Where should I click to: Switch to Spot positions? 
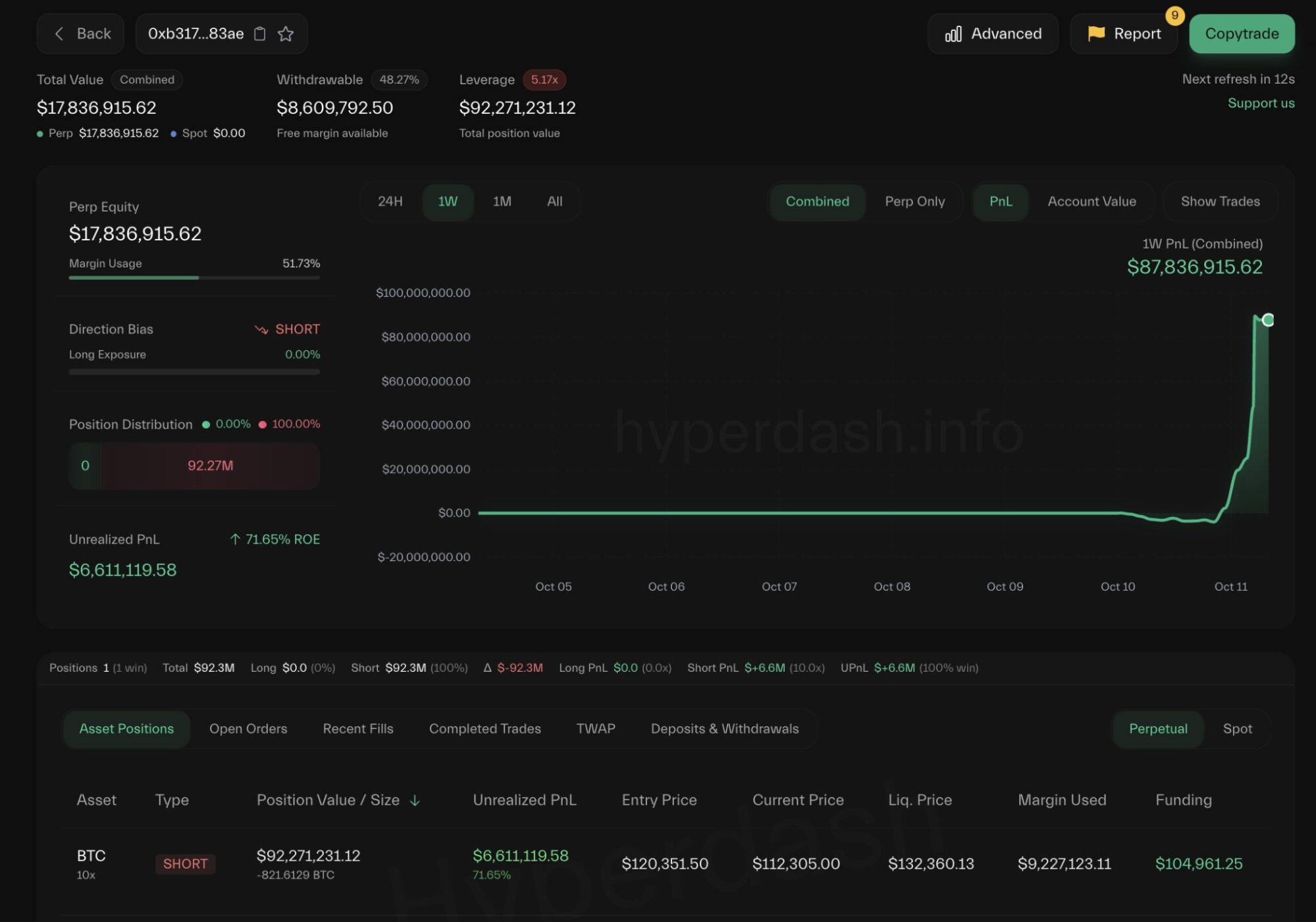coord(1237,729)
